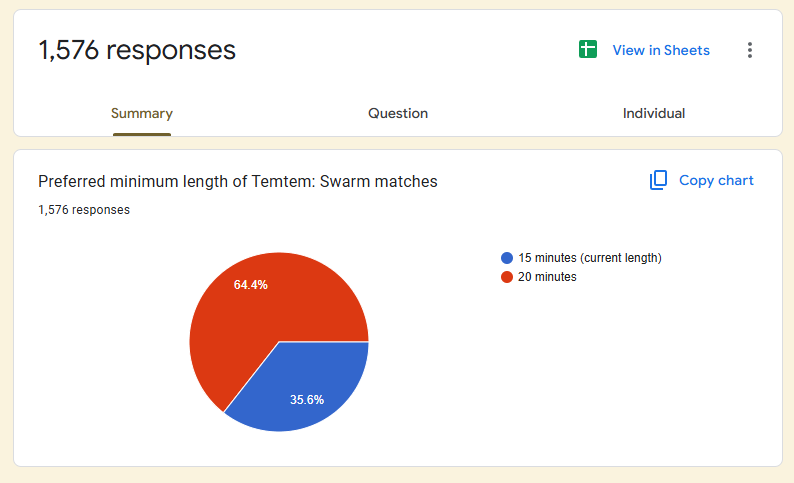Screen dimensions: 794x483
Task: Click the 1,576 responses heading
Action: click(x=137, y=50)
